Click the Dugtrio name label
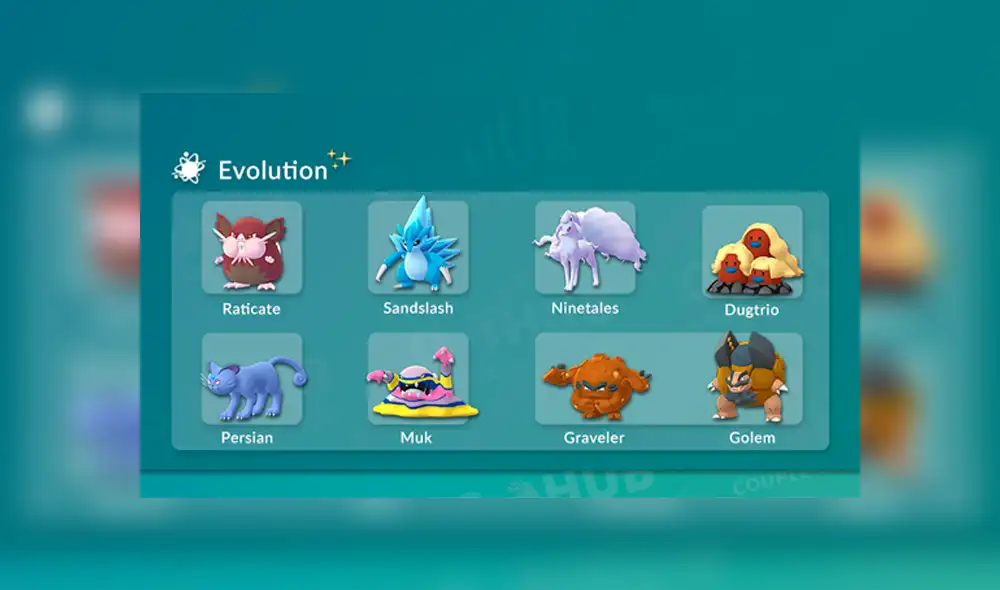Image resolution: width=1000 pixels, height=590 pixels. (x=753, y=310)
